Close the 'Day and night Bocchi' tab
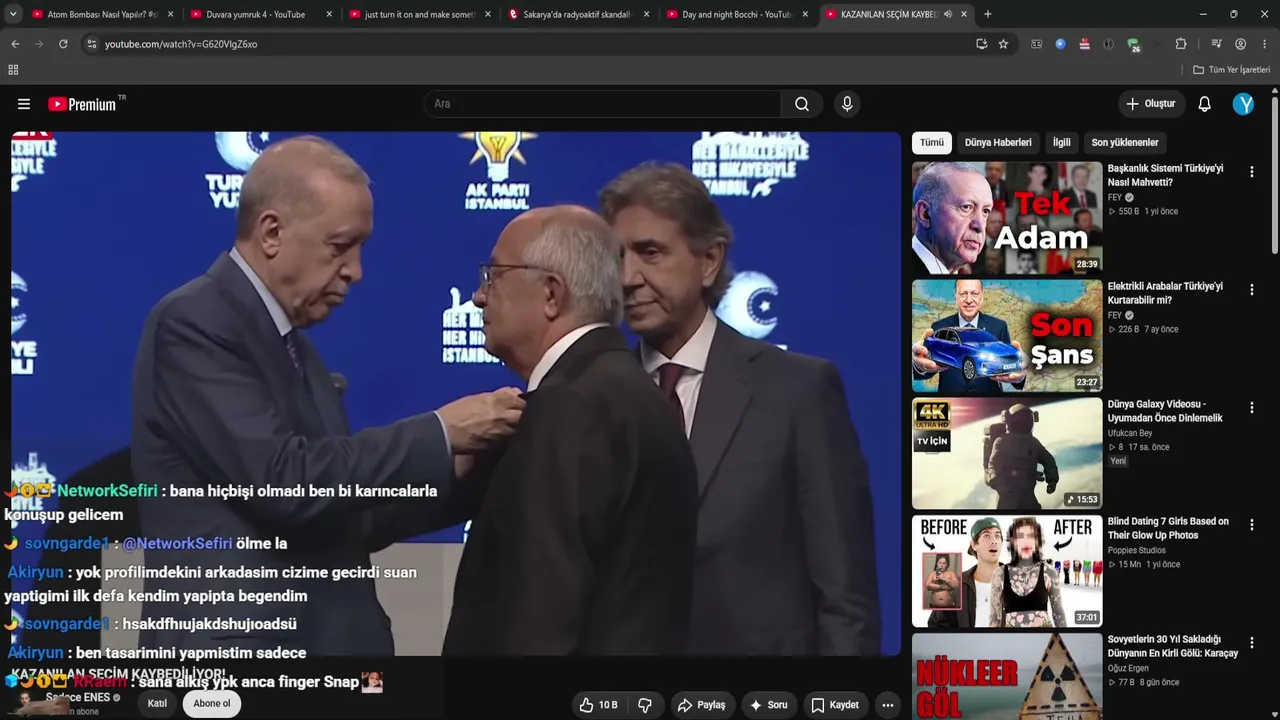Screen dimensions: 1280x720 [805, 15]
